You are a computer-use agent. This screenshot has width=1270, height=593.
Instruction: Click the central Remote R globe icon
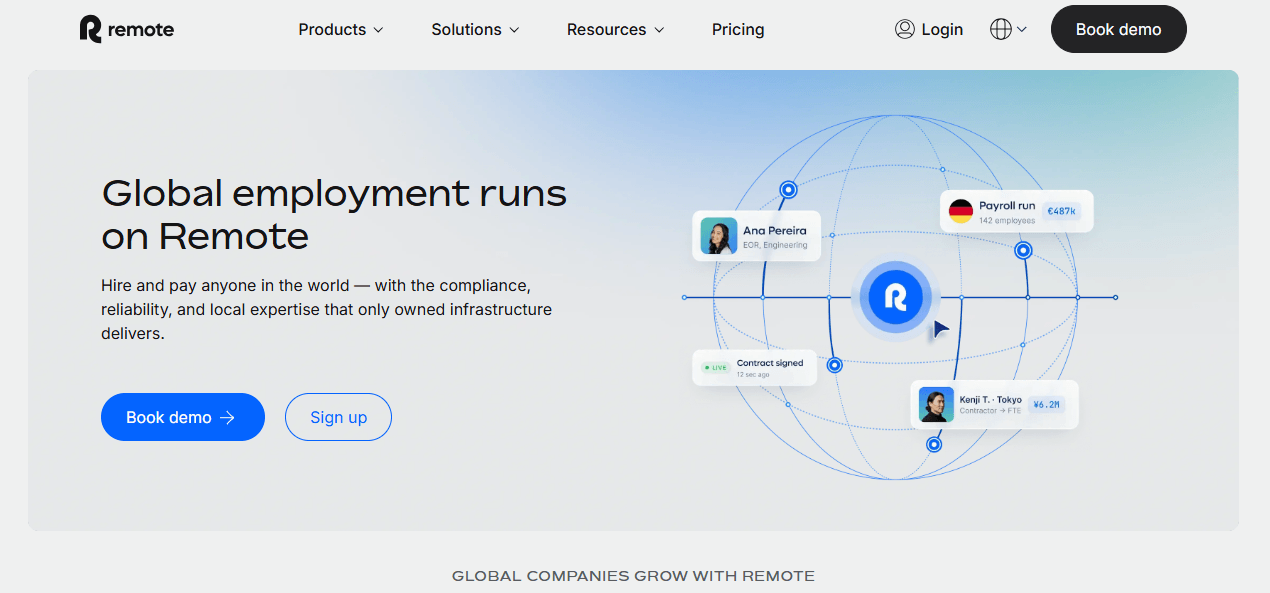[x=895, y=297]
